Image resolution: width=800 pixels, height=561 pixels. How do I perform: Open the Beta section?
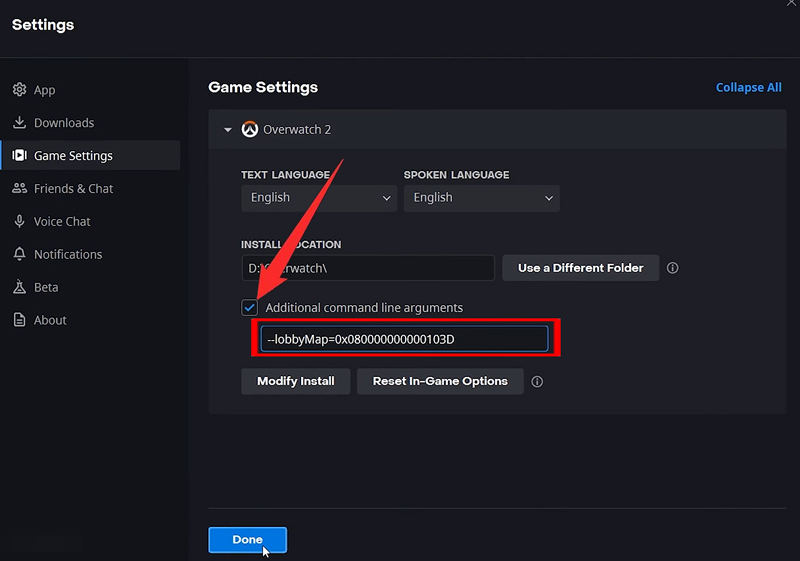tap(91, 287)
